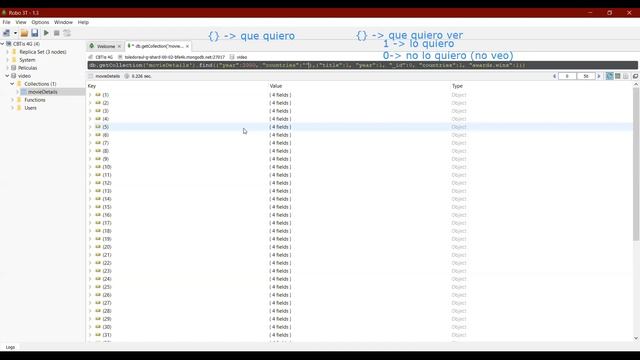Edit the results batch size field
This screenshot has height=360, width=640.
tap(586, 76)
